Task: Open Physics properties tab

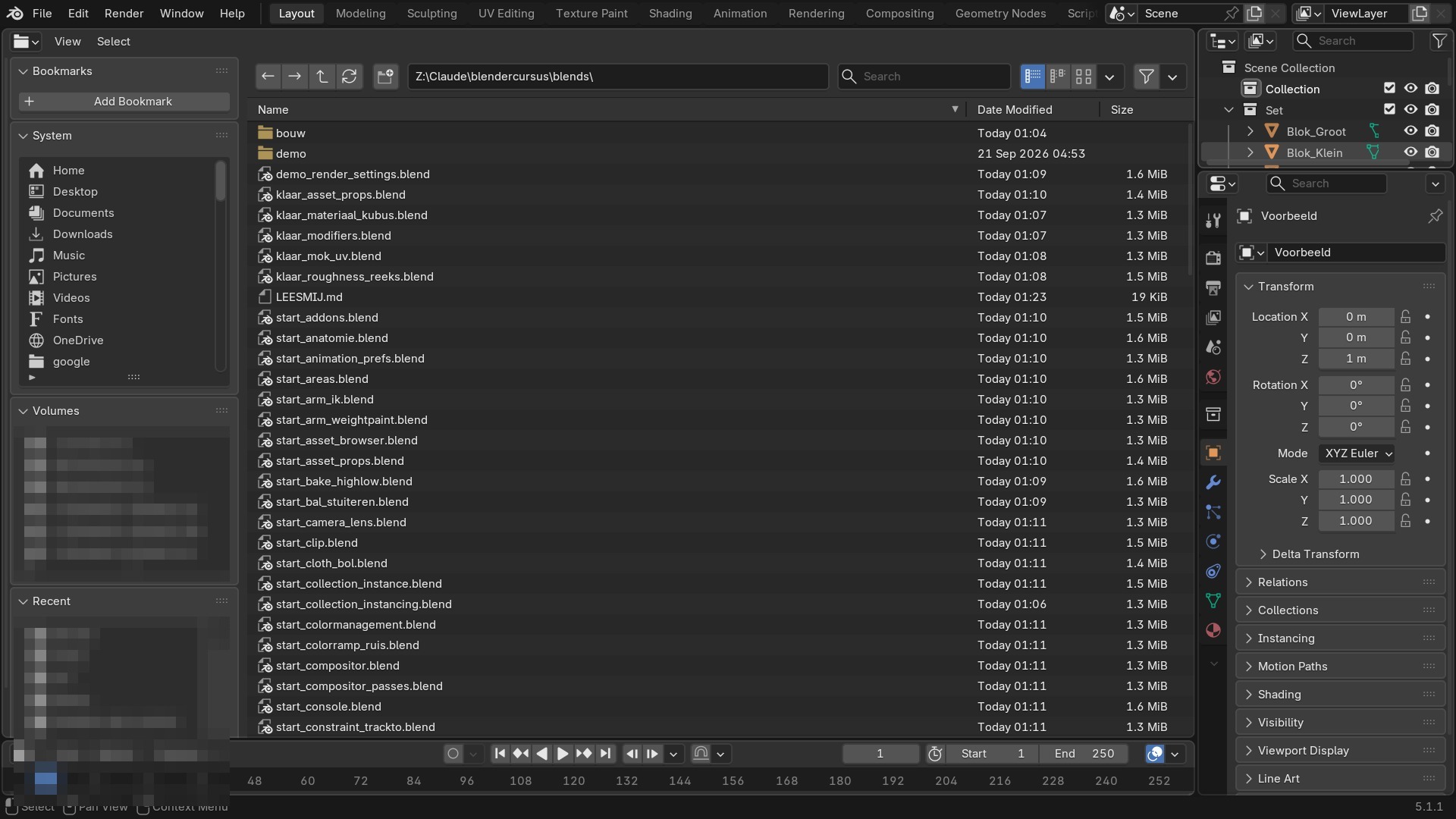Action: [x=1213, y=541]
